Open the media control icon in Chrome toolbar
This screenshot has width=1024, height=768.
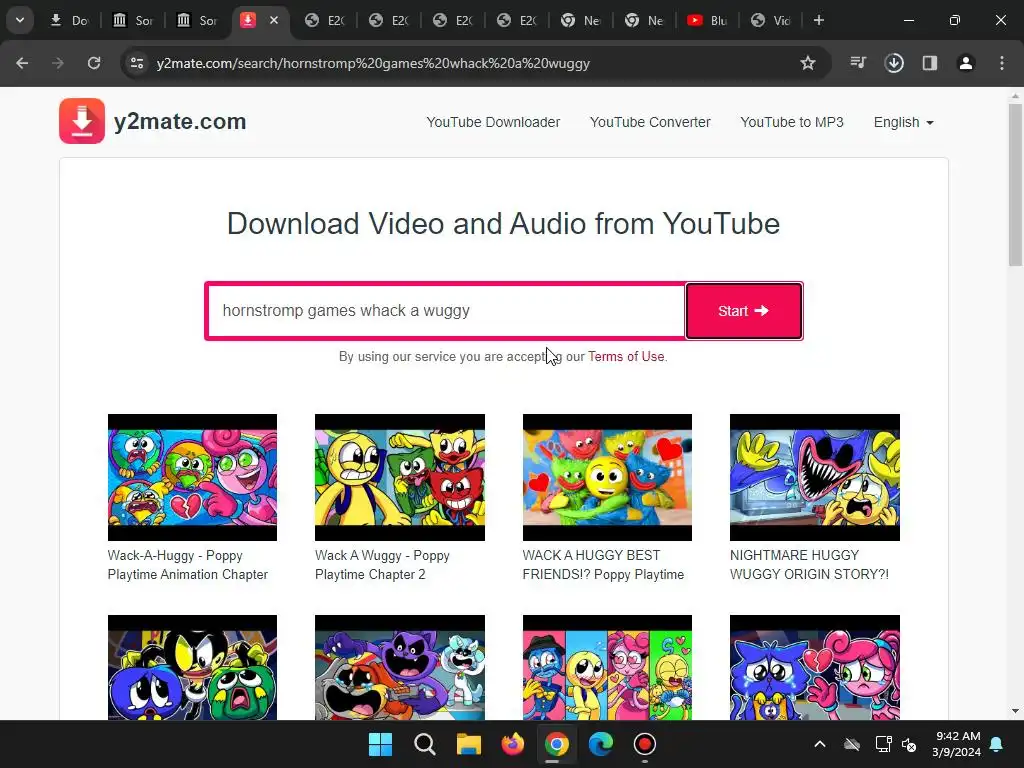click(858, 63)
